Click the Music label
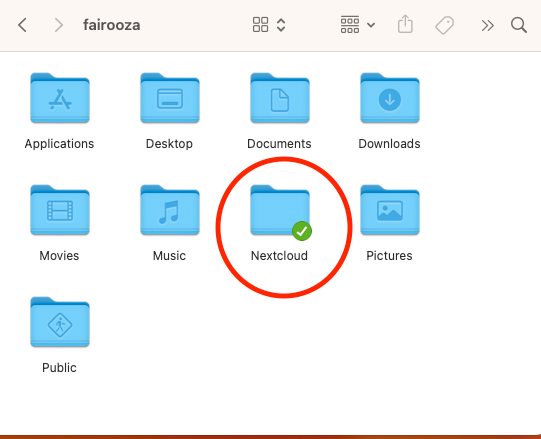 169,256
